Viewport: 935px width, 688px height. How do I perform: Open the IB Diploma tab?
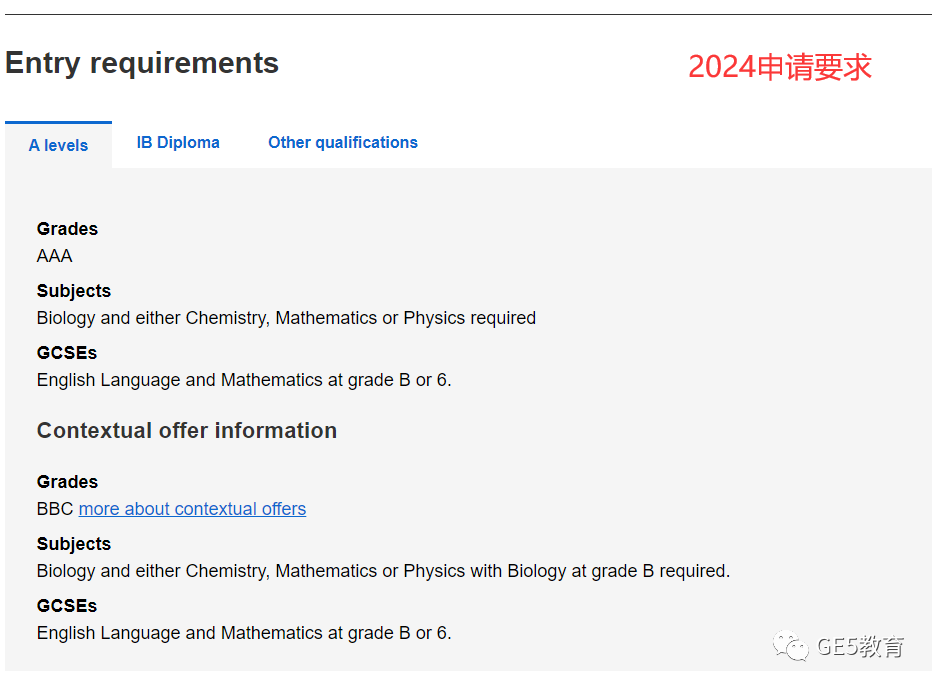178,142
